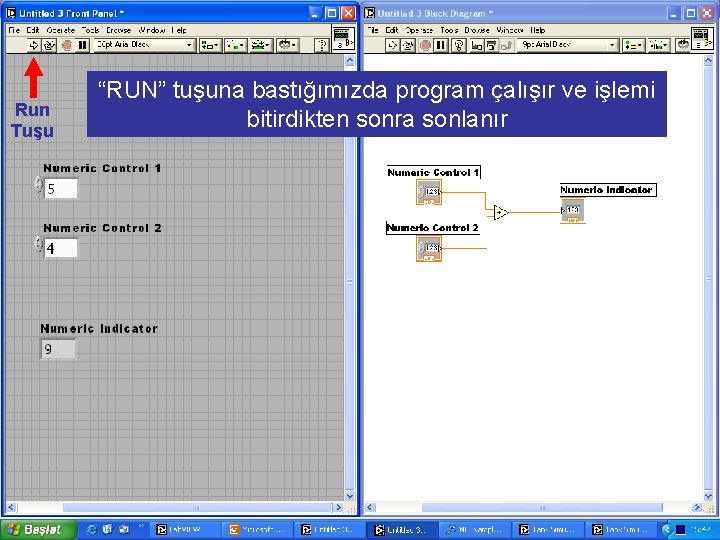The image size is (720, 540).
Task: Click the increment/decrement stepper of Numeric Control 2
Action: click(39, 244)
